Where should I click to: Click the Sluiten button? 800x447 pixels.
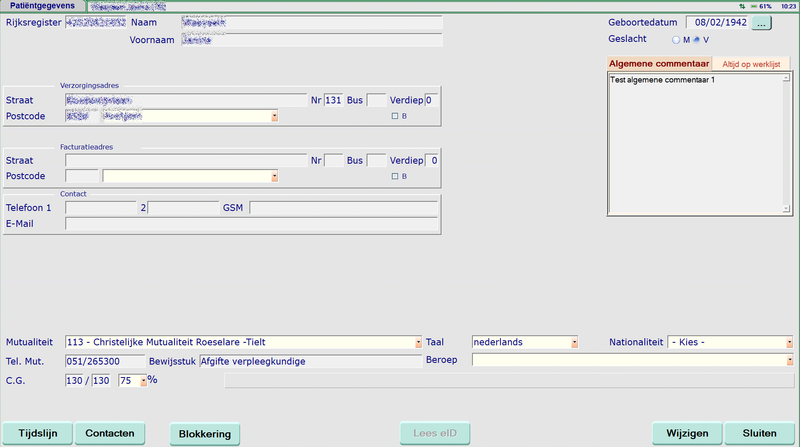coord(760,433)
